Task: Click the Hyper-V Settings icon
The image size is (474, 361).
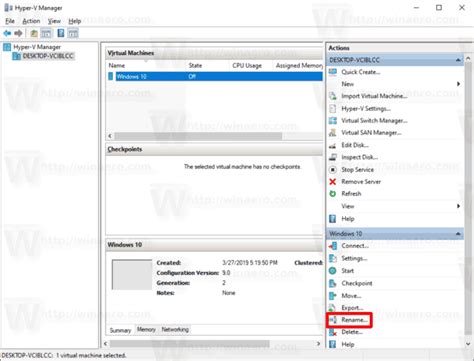Action: (x=333, y=109)
